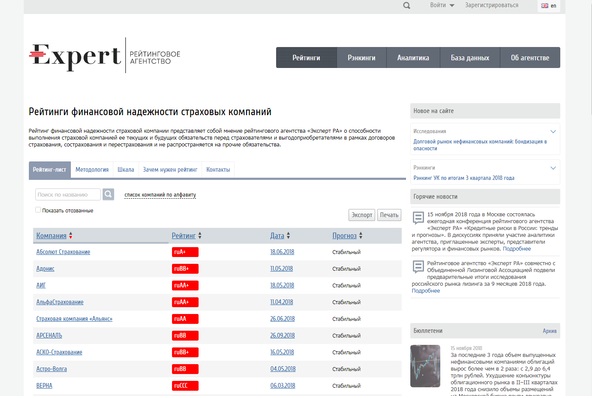Expand the Исследования news block chevron
The height and width of the screenshot is (398, 593).
click(x=553, y=132)
